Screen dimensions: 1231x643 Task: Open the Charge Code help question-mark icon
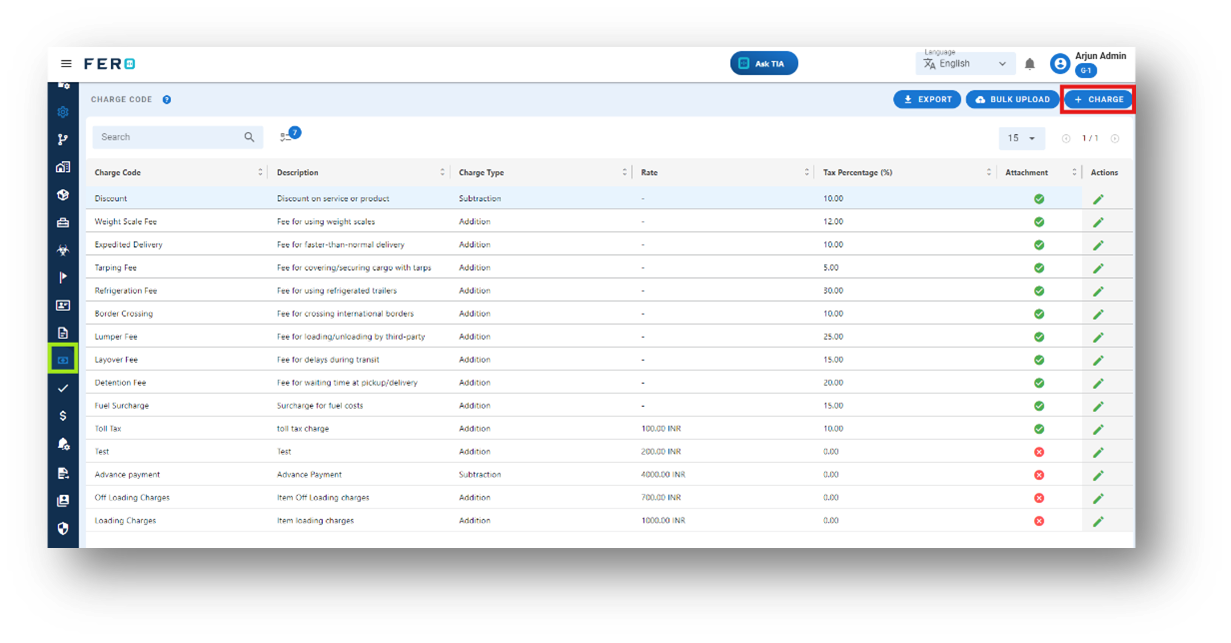(167, 100)
